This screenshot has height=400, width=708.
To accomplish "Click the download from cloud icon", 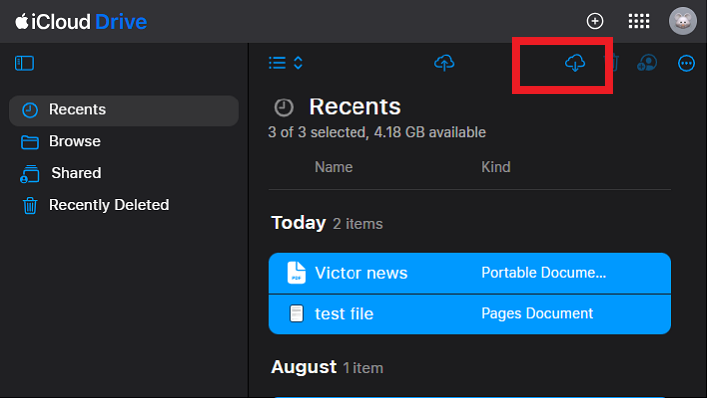I will click(x=574, y=63).
